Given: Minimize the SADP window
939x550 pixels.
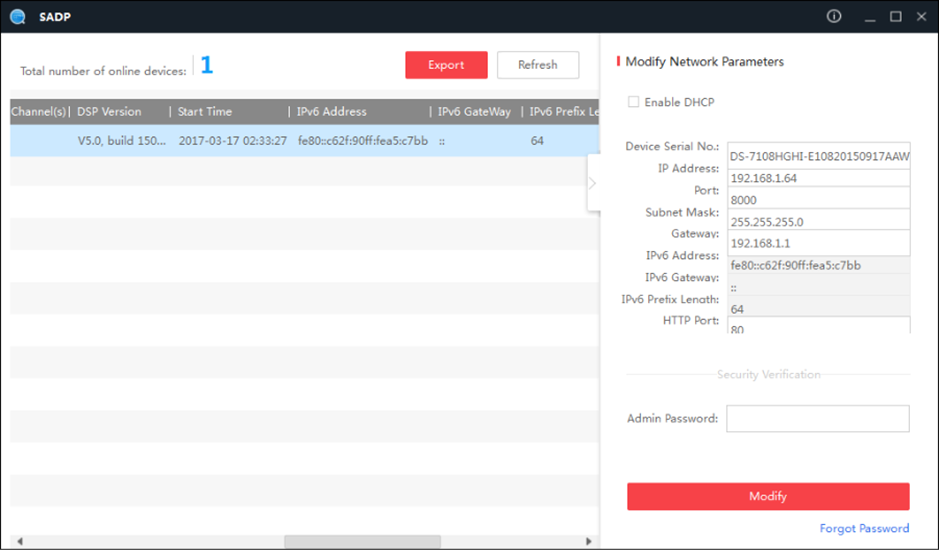Looking at the screenshot, I should click(x=869, y=16).
